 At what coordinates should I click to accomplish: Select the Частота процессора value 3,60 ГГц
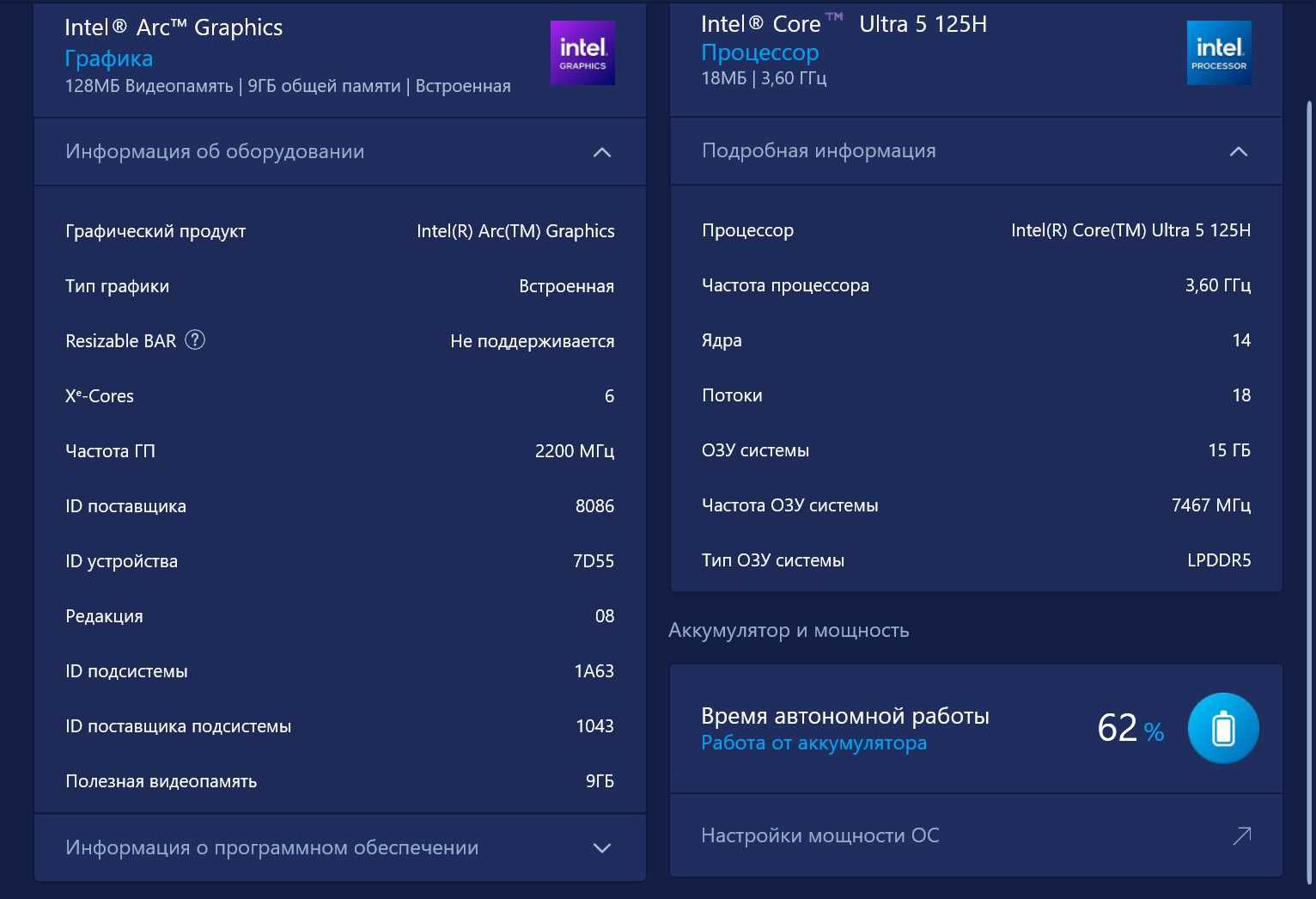point(1218,285)
